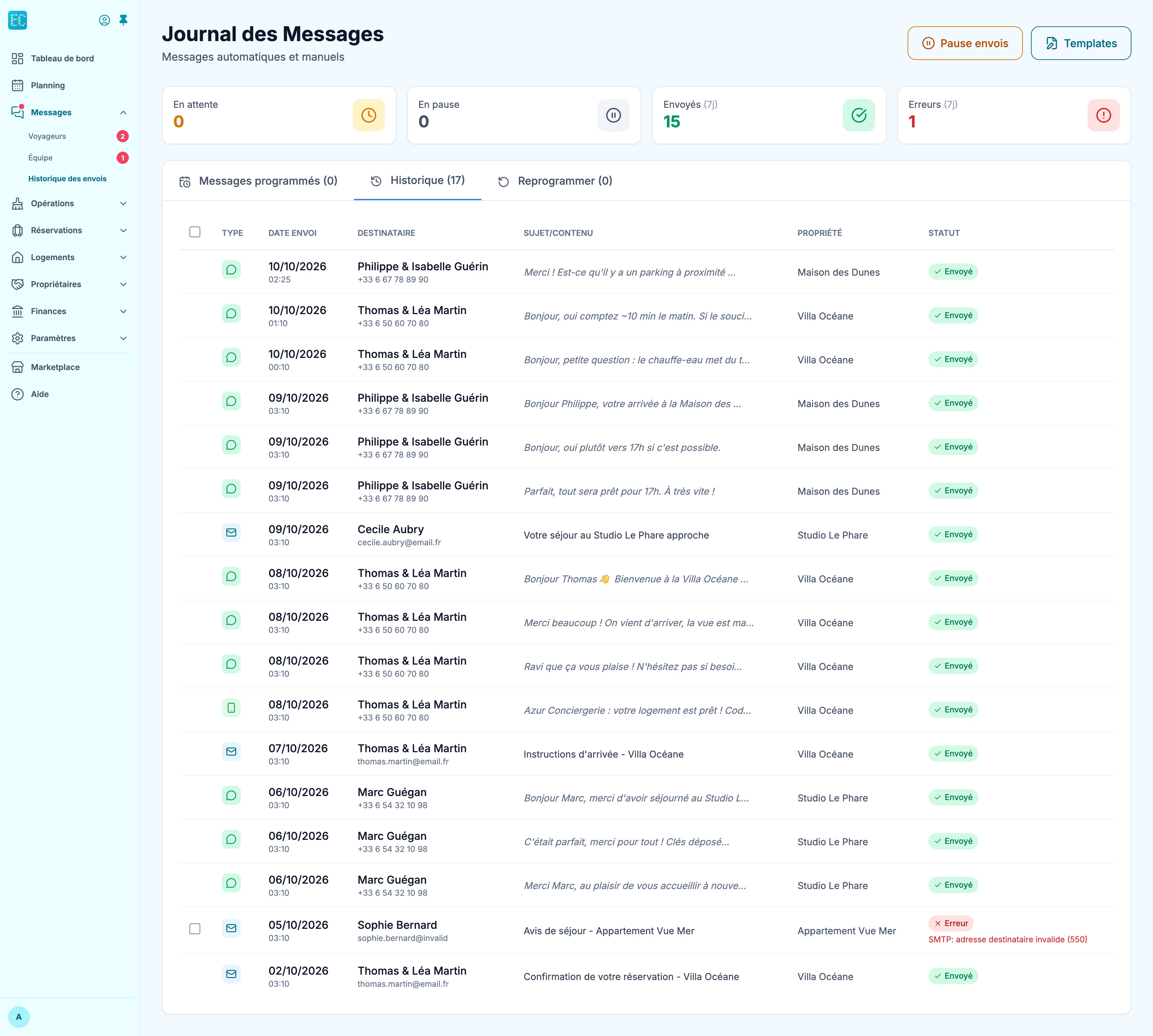Image resolution: width=1153 pixels, height=1036 pixels.
Task: Select the Historique (17) tab
Action: pos(417,180)
